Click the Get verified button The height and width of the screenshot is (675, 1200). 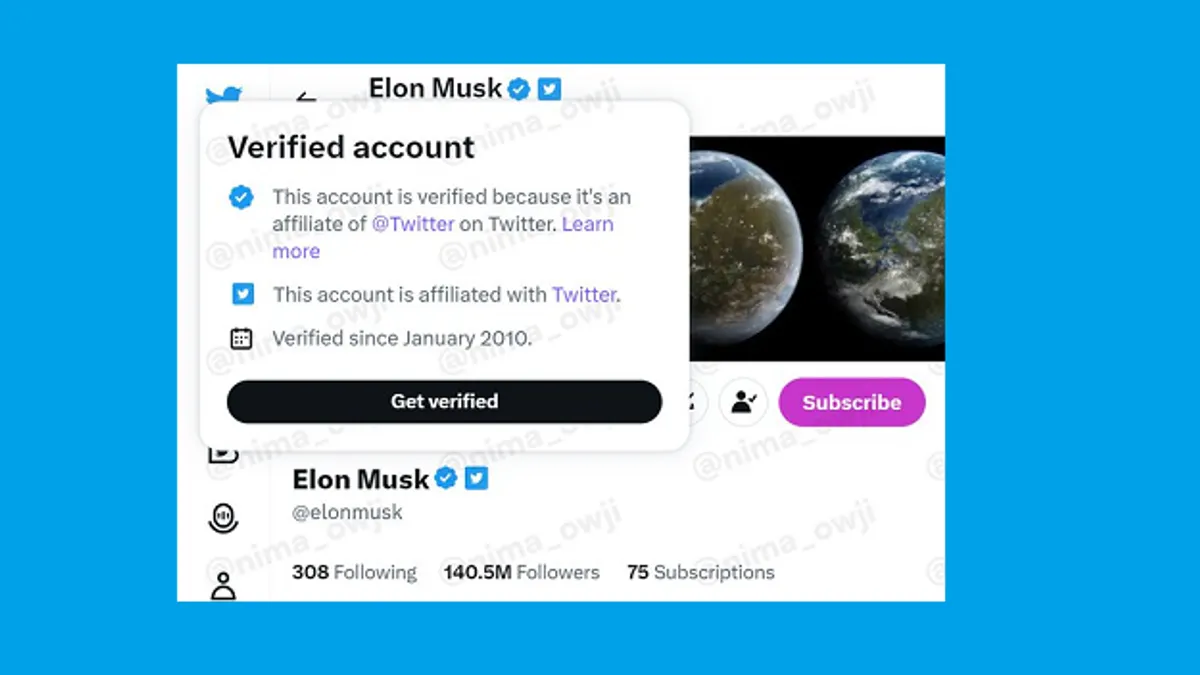tap(444, 402)
